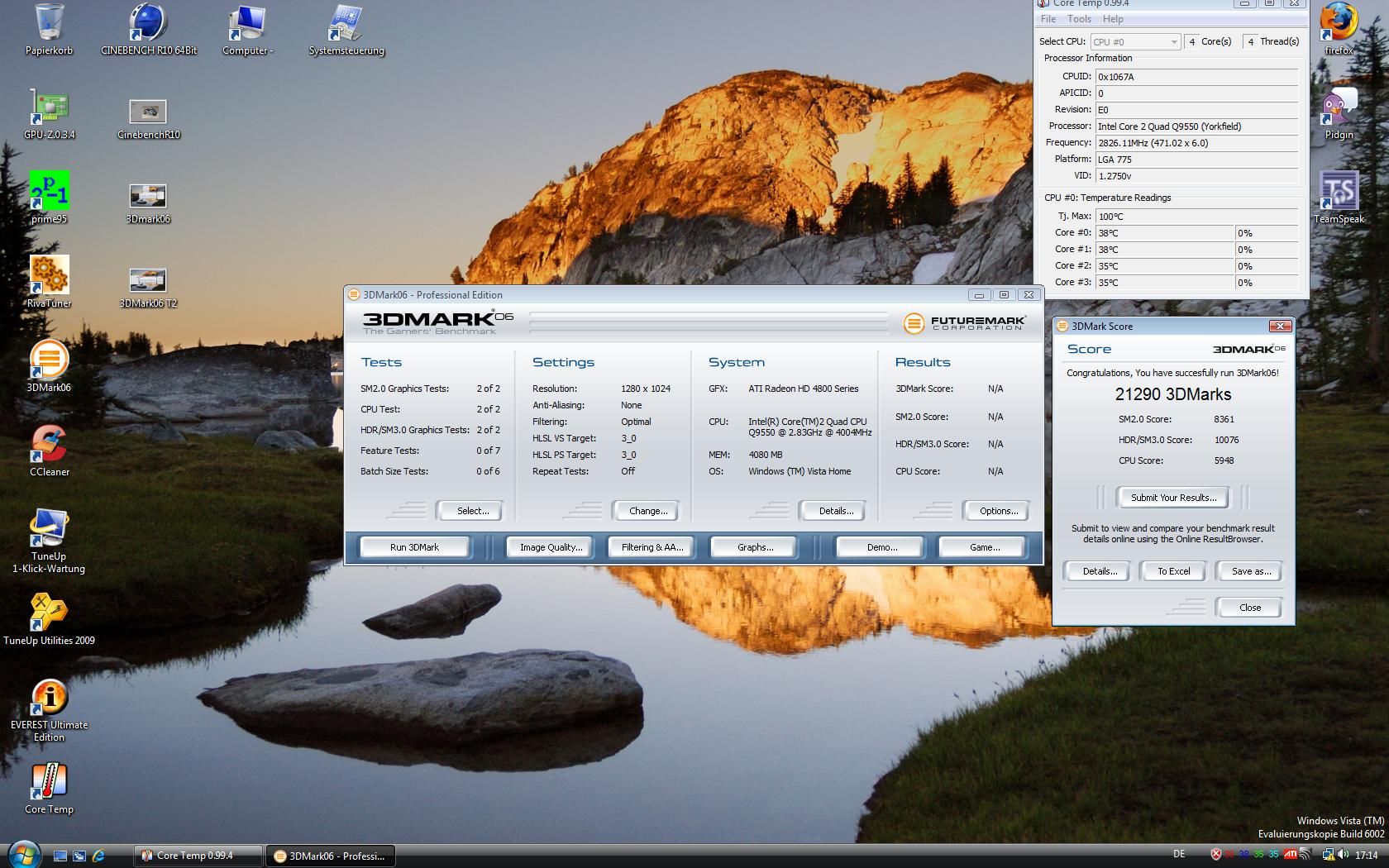Switch to Core Temp taskbar item
This screenshot has width=1389, height=868.
(198, 856)
